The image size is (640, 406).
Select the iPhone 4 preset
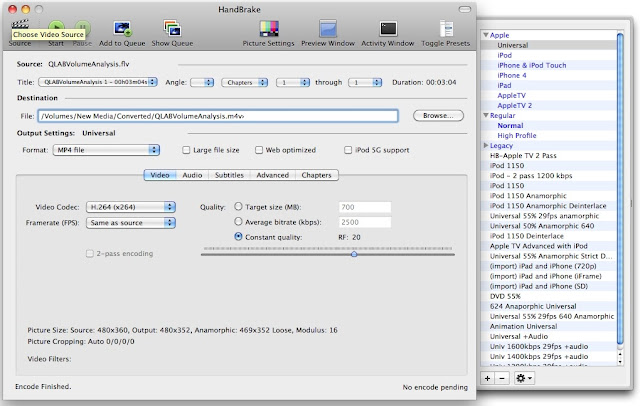point(512,75)
